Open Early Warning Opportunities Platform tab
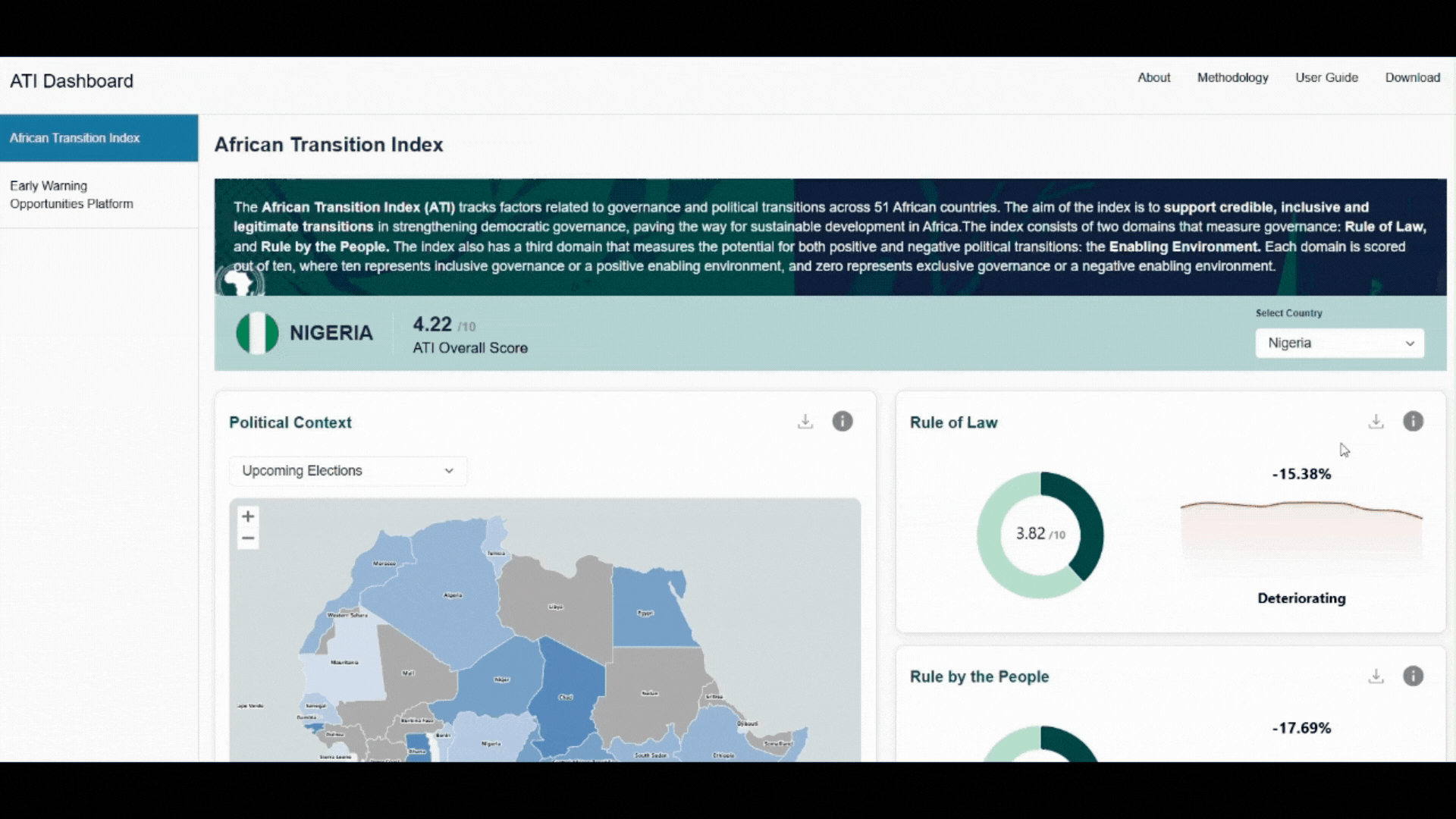The image size is (1456, 819). (71, 195)
